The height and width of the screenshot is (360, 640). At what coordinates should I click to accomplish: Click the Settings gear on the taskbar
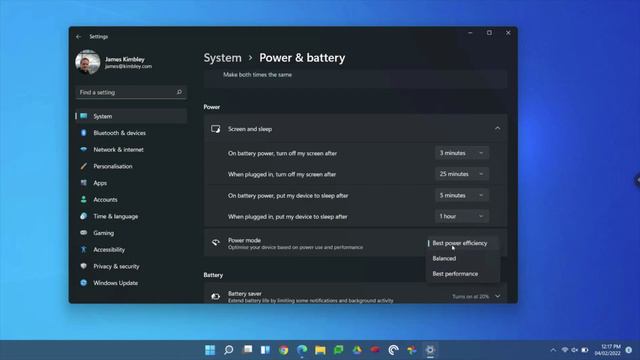click(x=430, y=350)
